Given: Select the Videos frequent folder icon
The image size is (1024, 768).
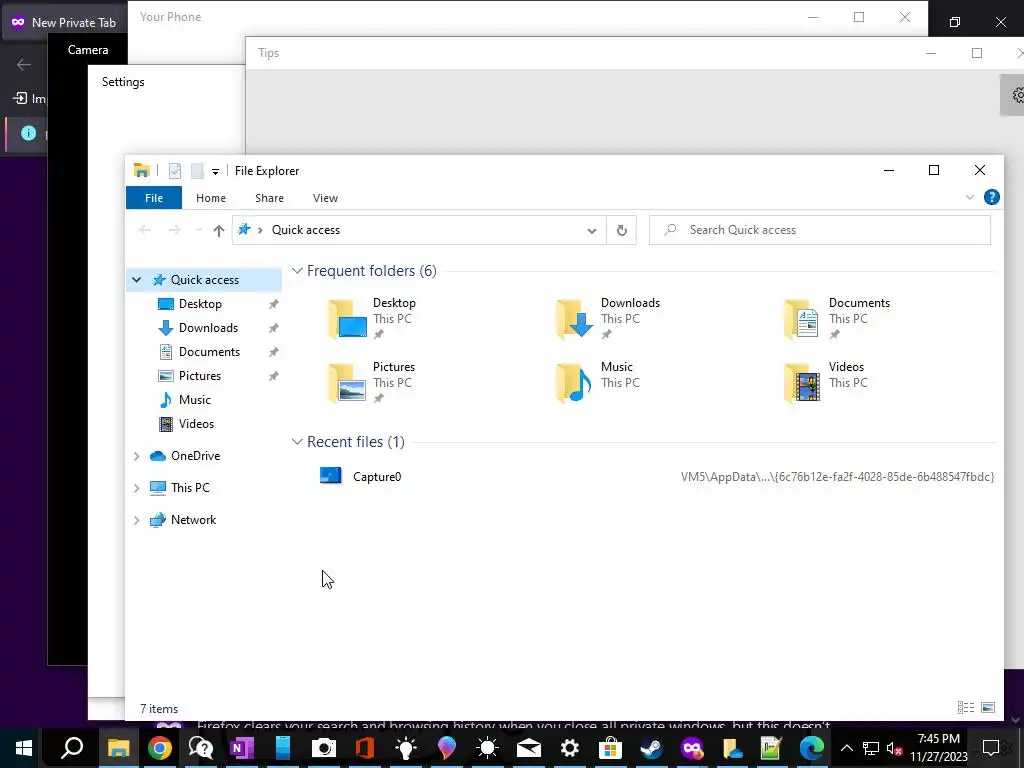Looking at the screenshot, I should pos(803,383).
